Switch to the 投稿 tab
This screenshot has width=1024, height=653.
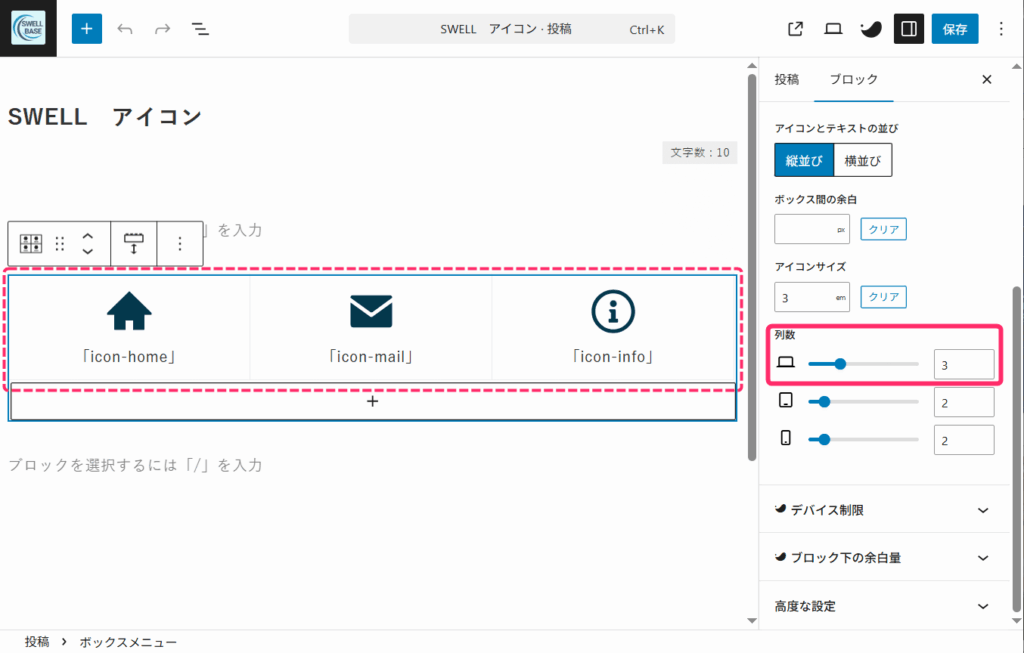(787, 80)
